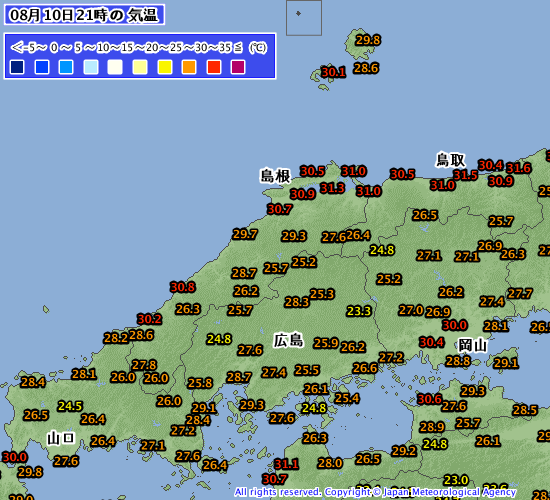Click the 島根 prefecture label
550x500 pixels.
[275, 176]
